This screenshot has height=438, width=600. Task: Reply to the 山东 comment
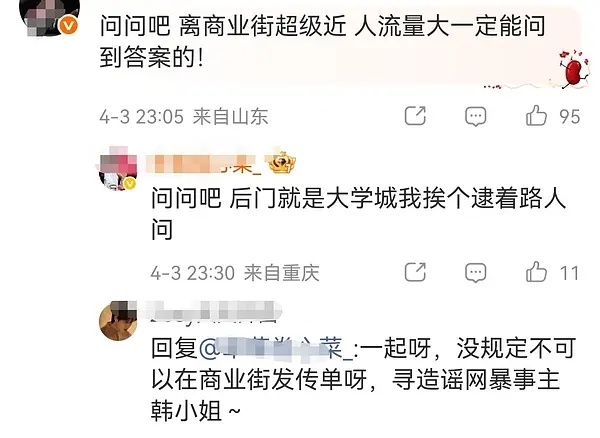tap(476, 116)
